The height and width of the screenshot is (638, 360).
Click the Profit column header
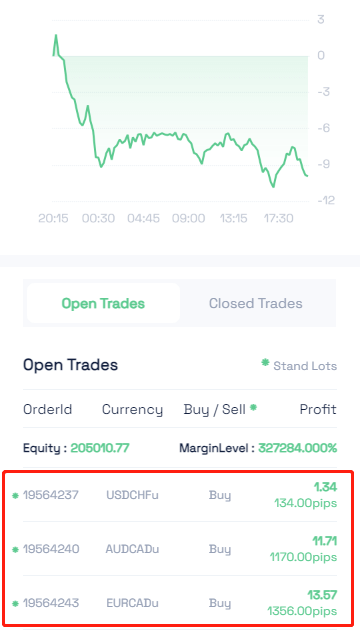click(x=318, y=409)
